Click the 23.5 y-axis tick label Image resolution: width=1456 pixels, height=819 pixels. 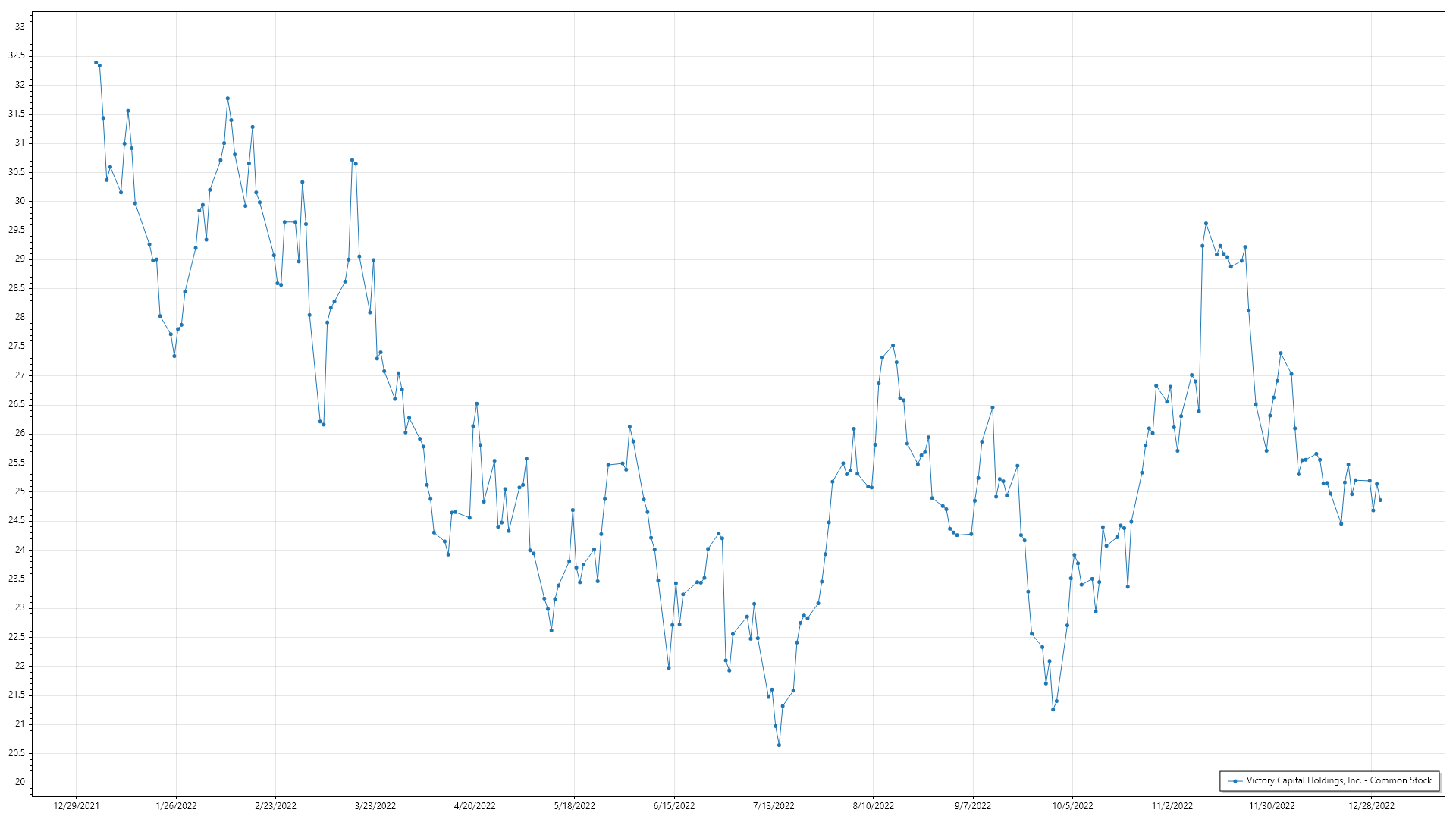[17, 579]
